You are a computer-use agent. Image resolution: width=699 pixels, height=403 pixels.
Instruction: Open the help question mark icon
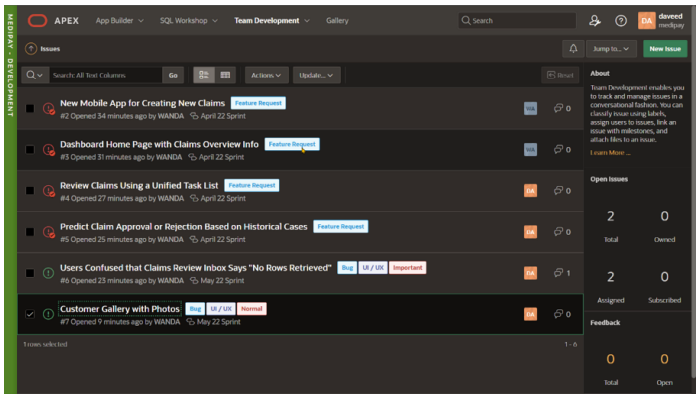pyautogui.click(x=621, y=21)
